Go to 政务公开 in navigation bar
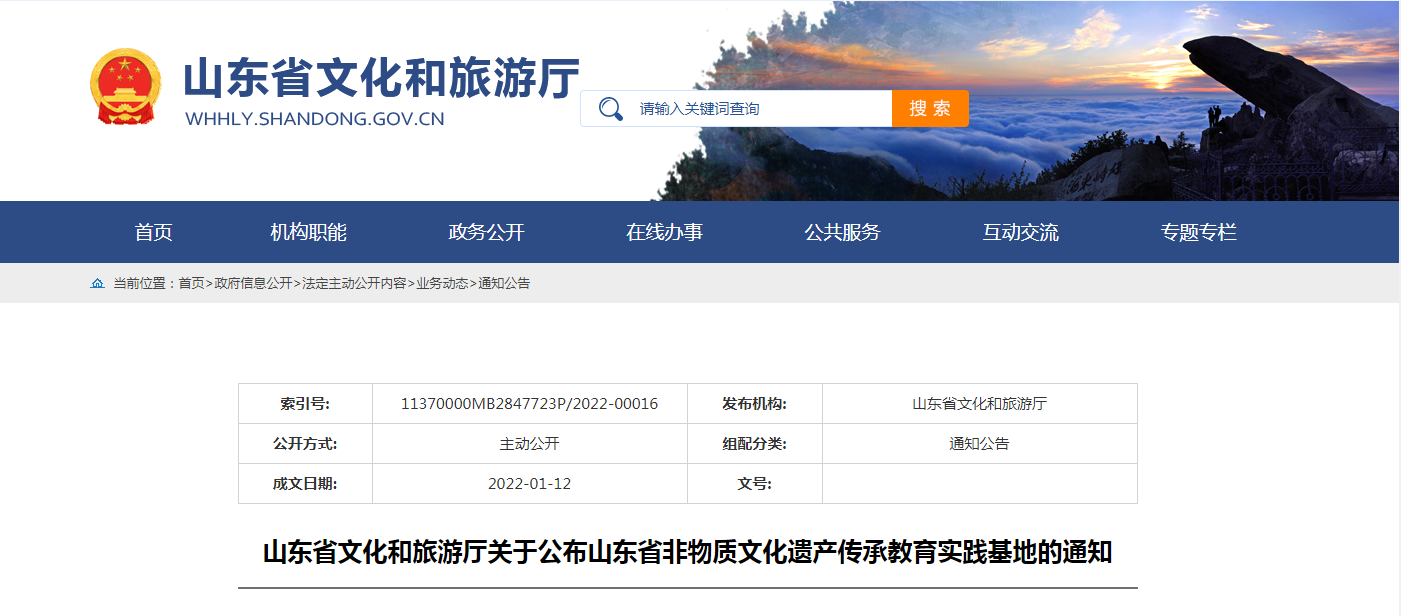This screenshot has width=1401, height=616. 486,232
